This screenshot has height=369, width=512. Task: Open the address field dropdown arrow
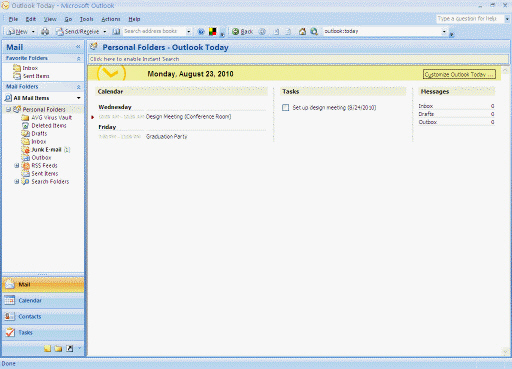[444, 32]
